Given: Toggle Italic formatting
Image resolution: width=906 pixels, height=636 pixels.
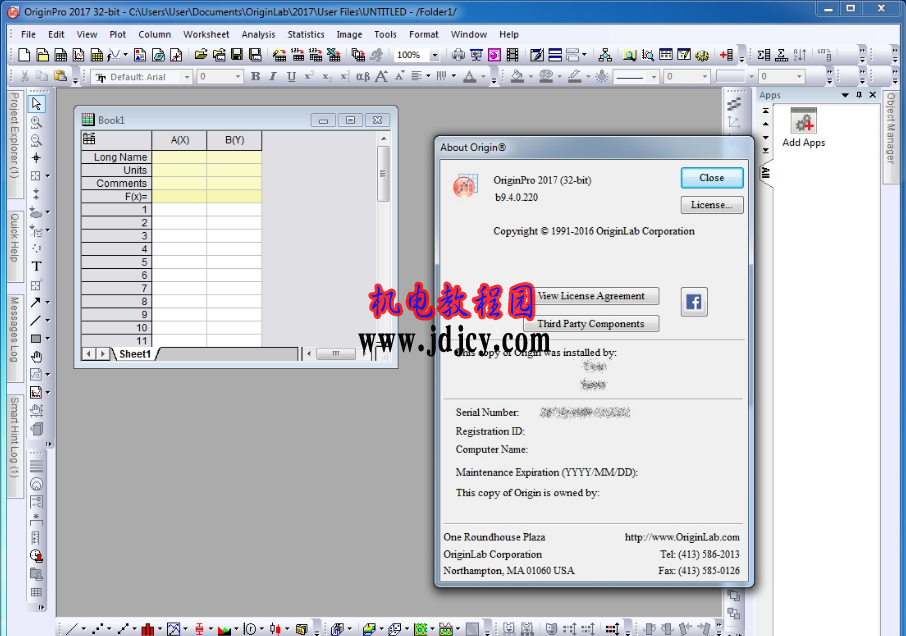Looking at the screenshot, I should (273, 77).
